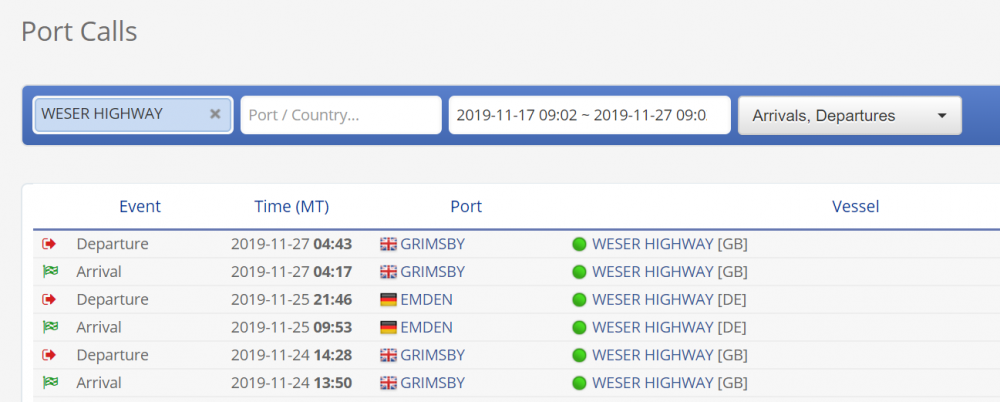Select timestamp 2019-11-24 13:50
Screen dimensions: 1000x402
291,383
